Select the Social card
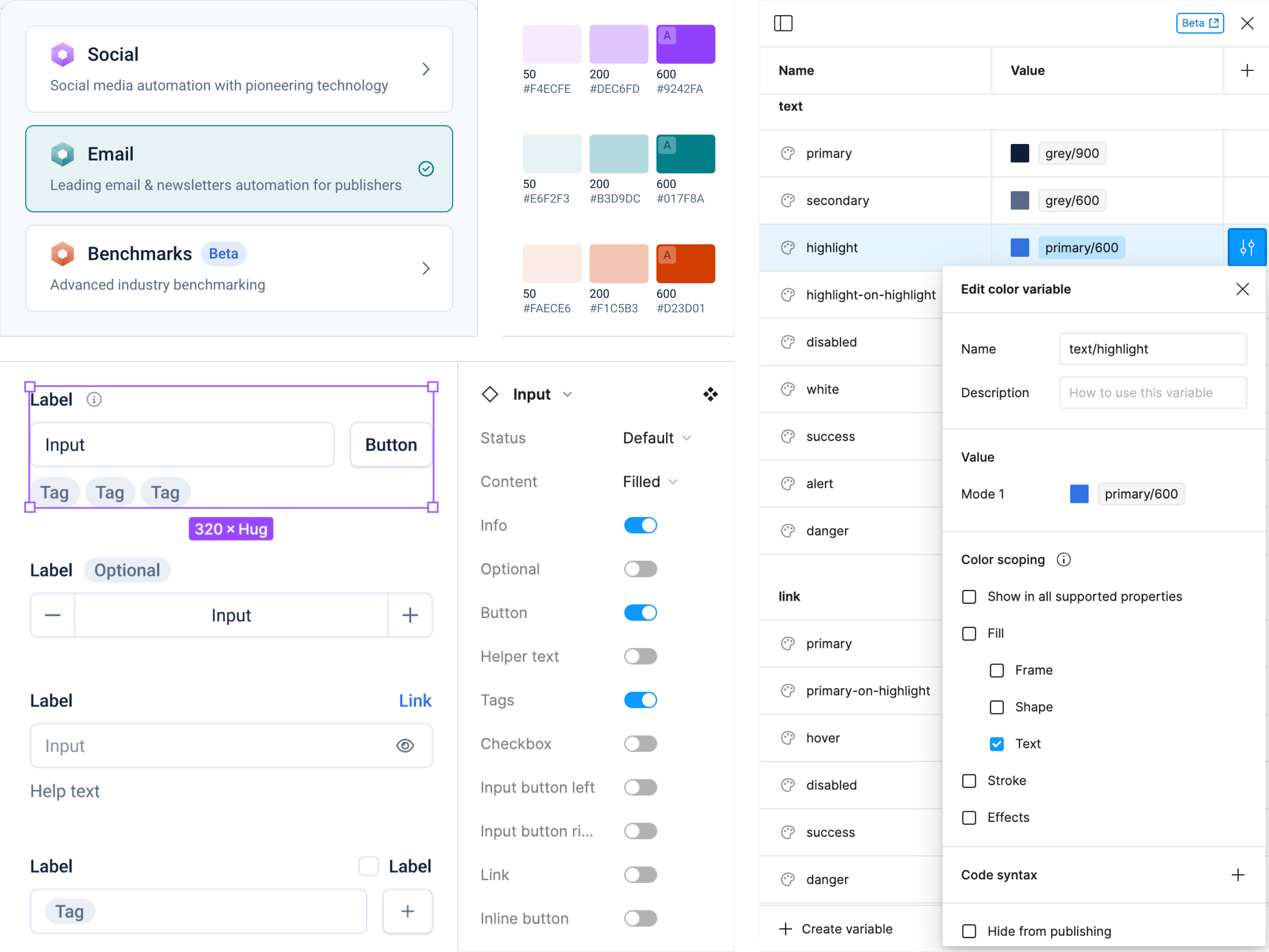Screen dimensions: 1269x952 click(x=239, y=69)
